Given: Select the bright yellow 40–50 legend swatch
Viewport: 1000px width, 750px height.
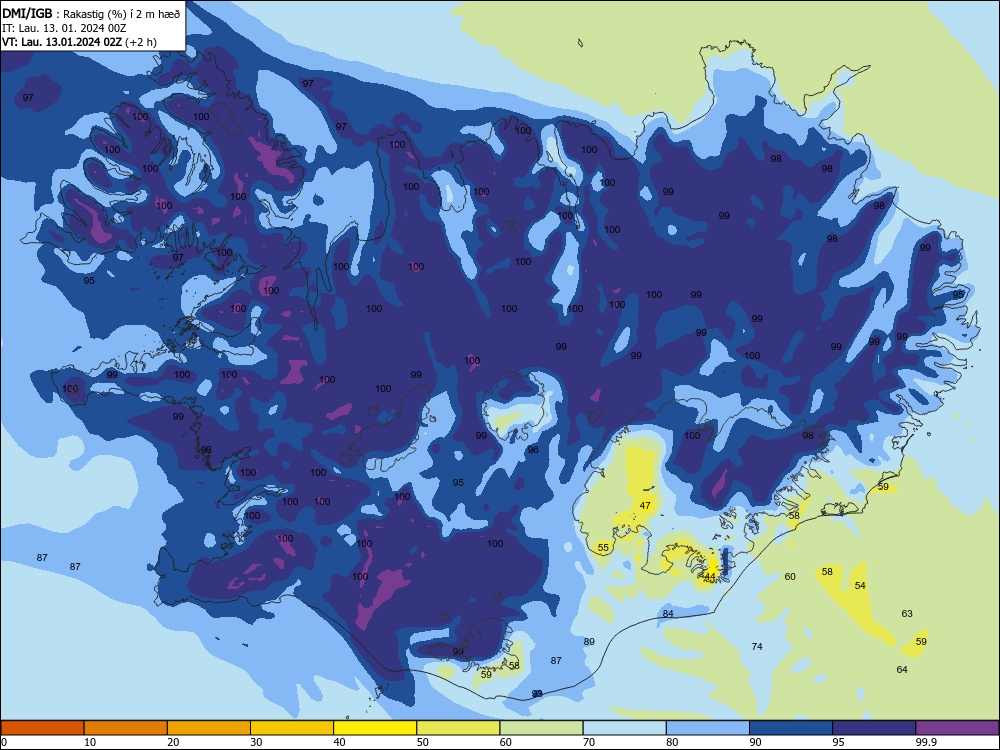Looking at the screenshot, I should click(375, 728).
